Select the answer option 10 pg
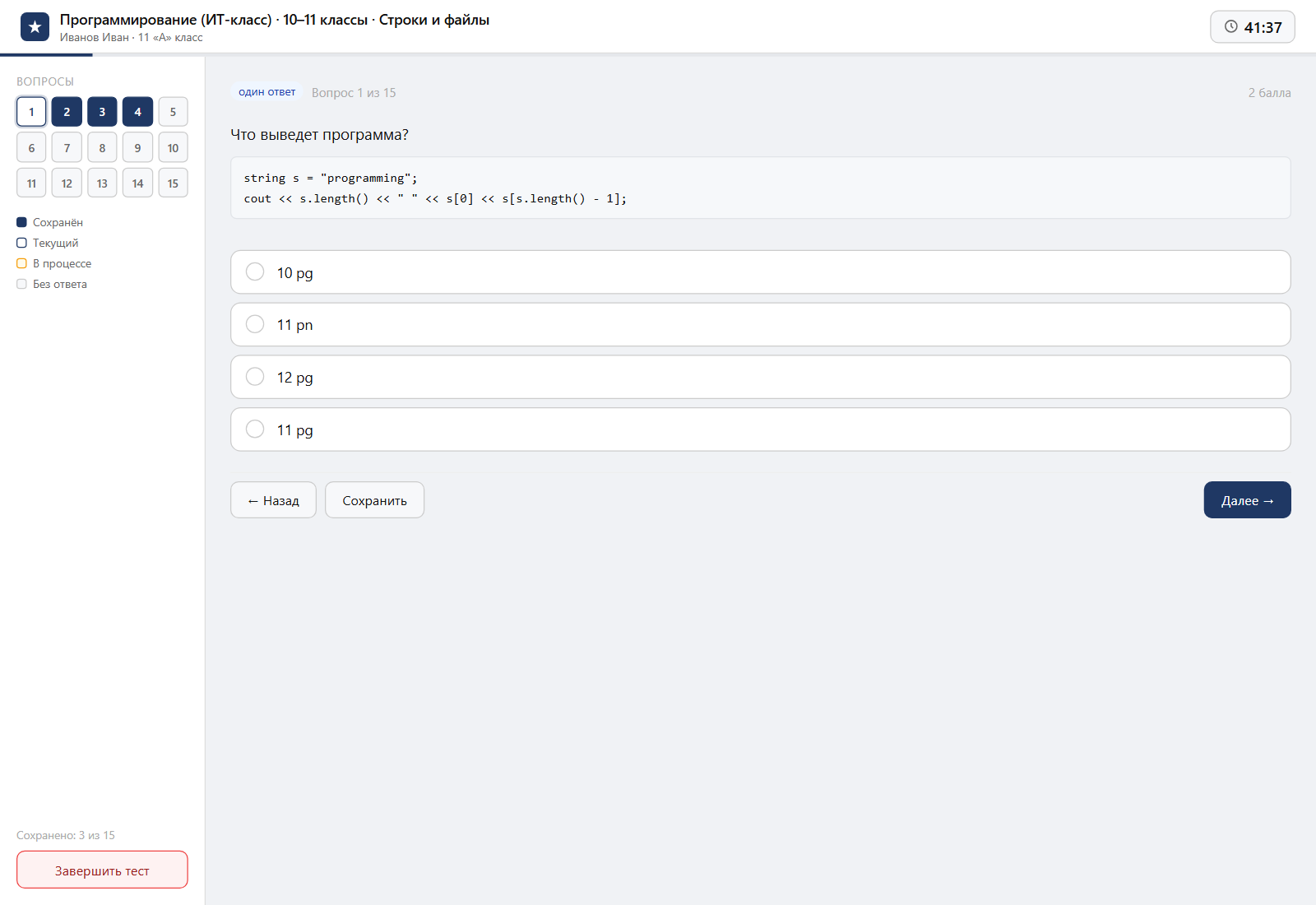The width and height of the screenshot is (1316, 905). 760,272
